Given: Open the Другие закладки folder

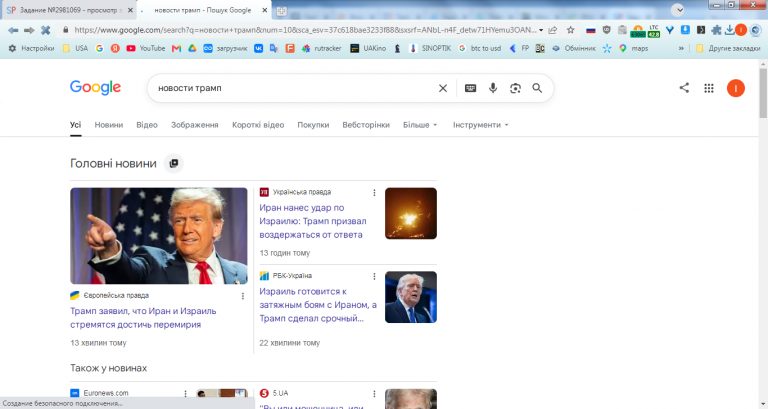Looking at the screenshot, I should (x=728, y=48).
